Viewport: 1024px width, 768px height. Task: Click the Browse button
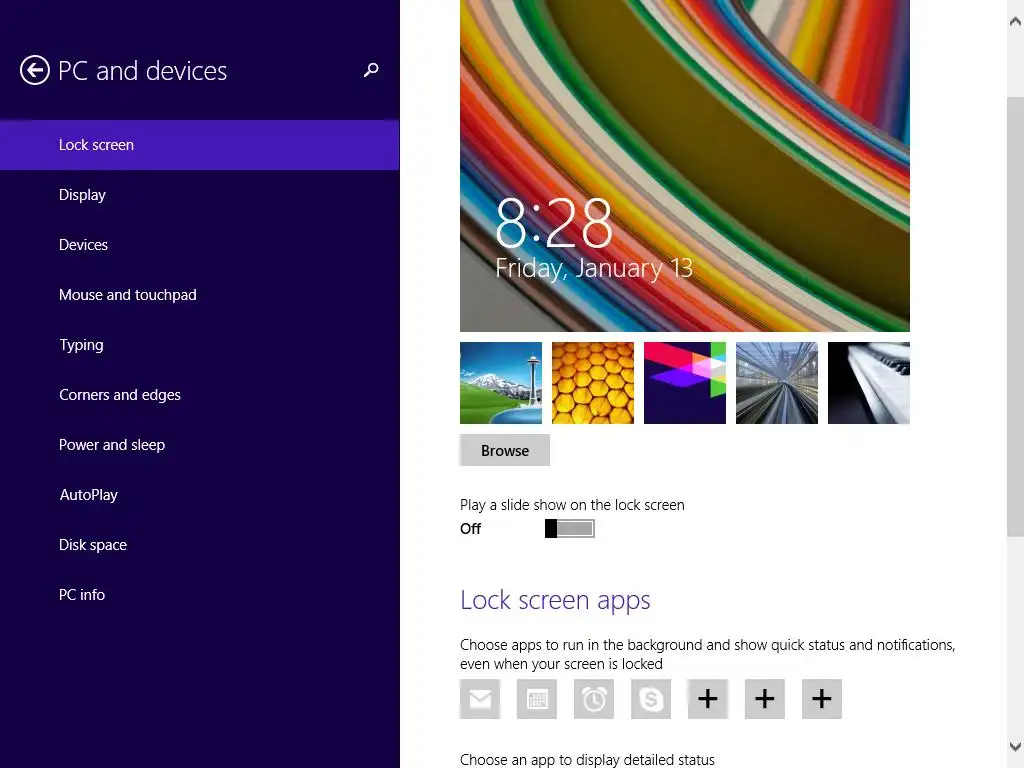(x=505, y=451)
